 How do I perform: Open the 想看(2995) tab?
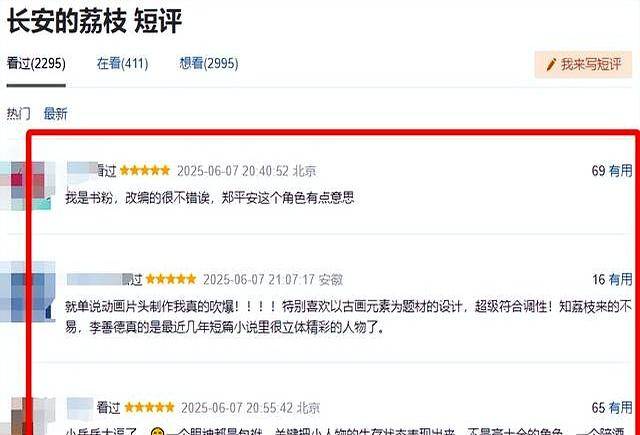[209, 63]
